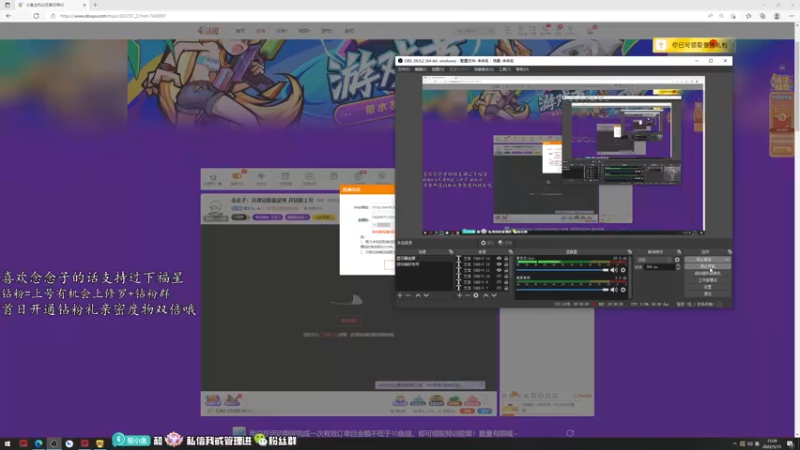This screenshot has height=450, width=800.
Task: Open the Windows Start menu
Action: 7,443
